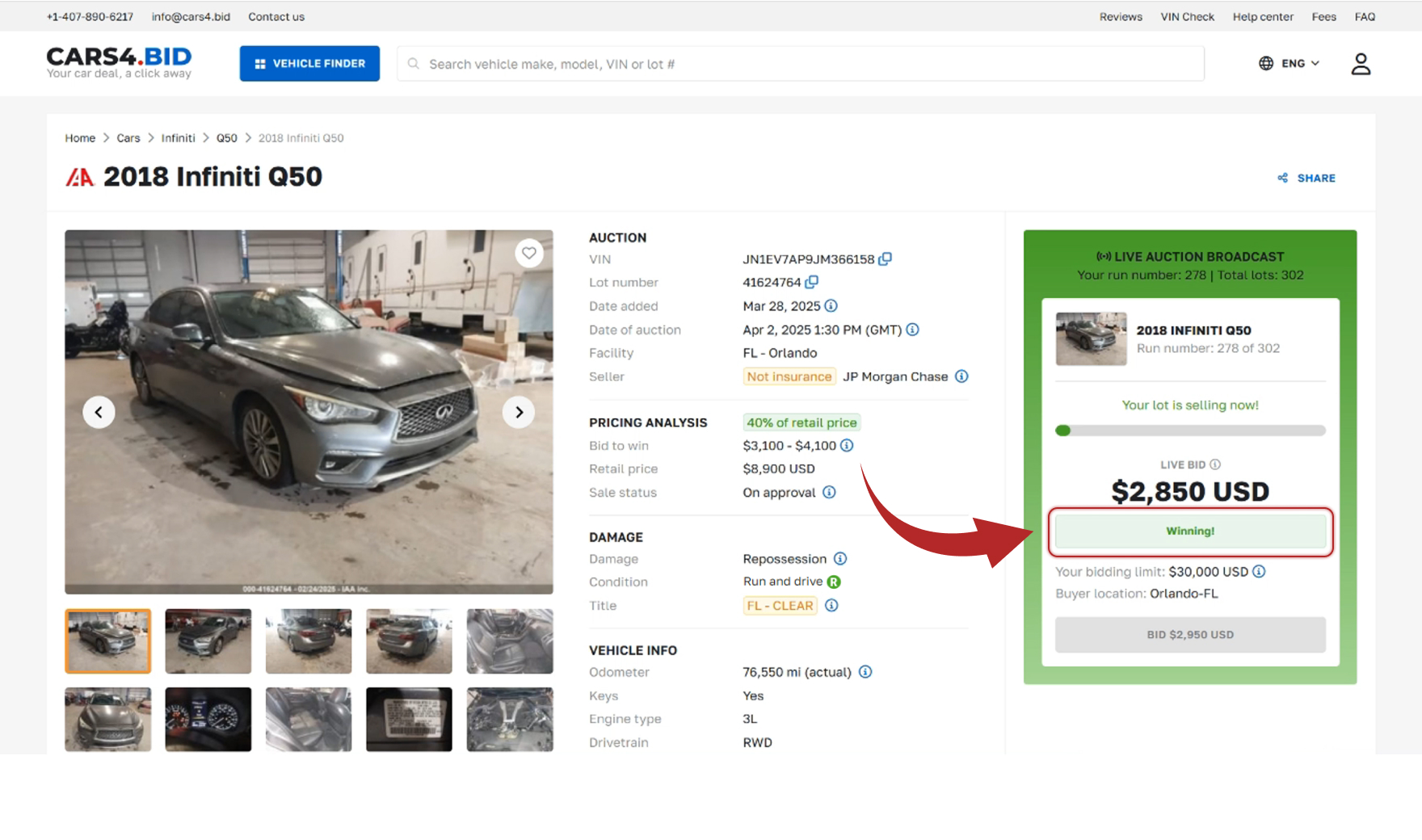Click the small car thumbnail in live auction panel
This screenshot has height=840, width=1422.
click(x=1091, y=339)
